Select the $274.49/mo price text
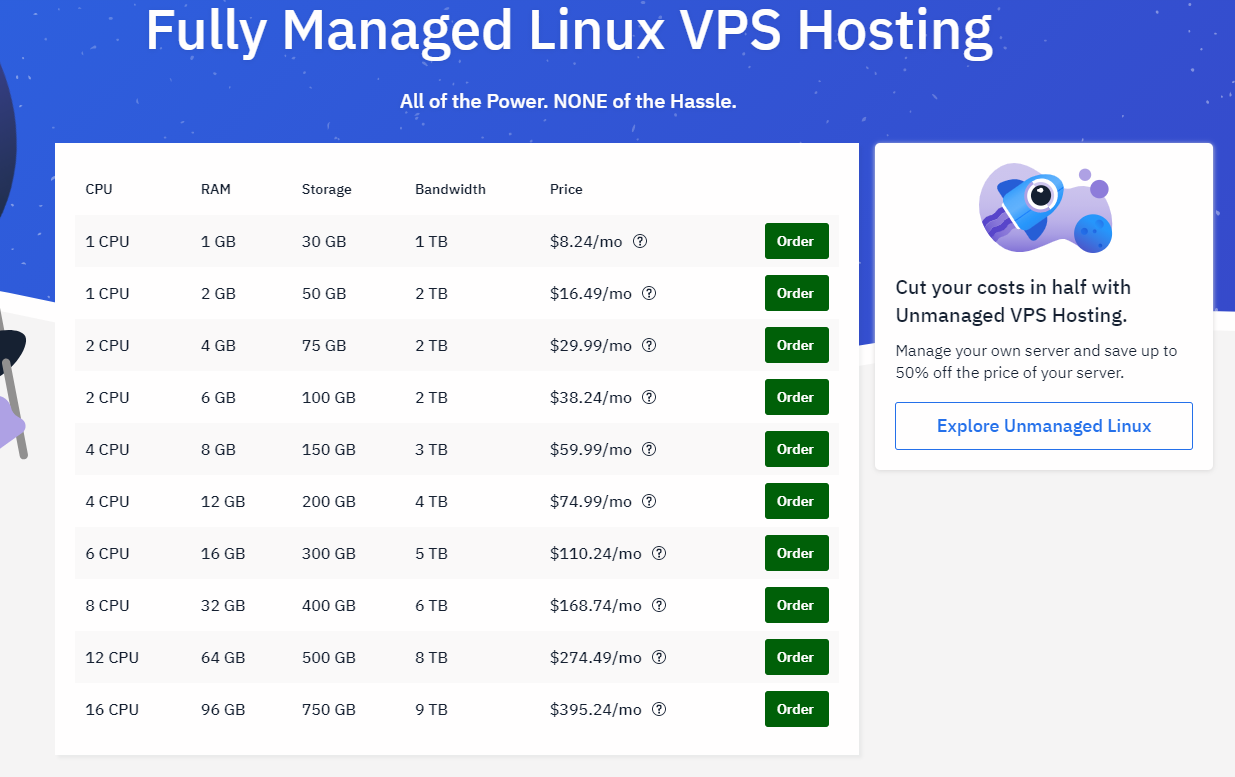Image resolution: width=1235 pixels, height=777 pixels. (x=596, y=657)
